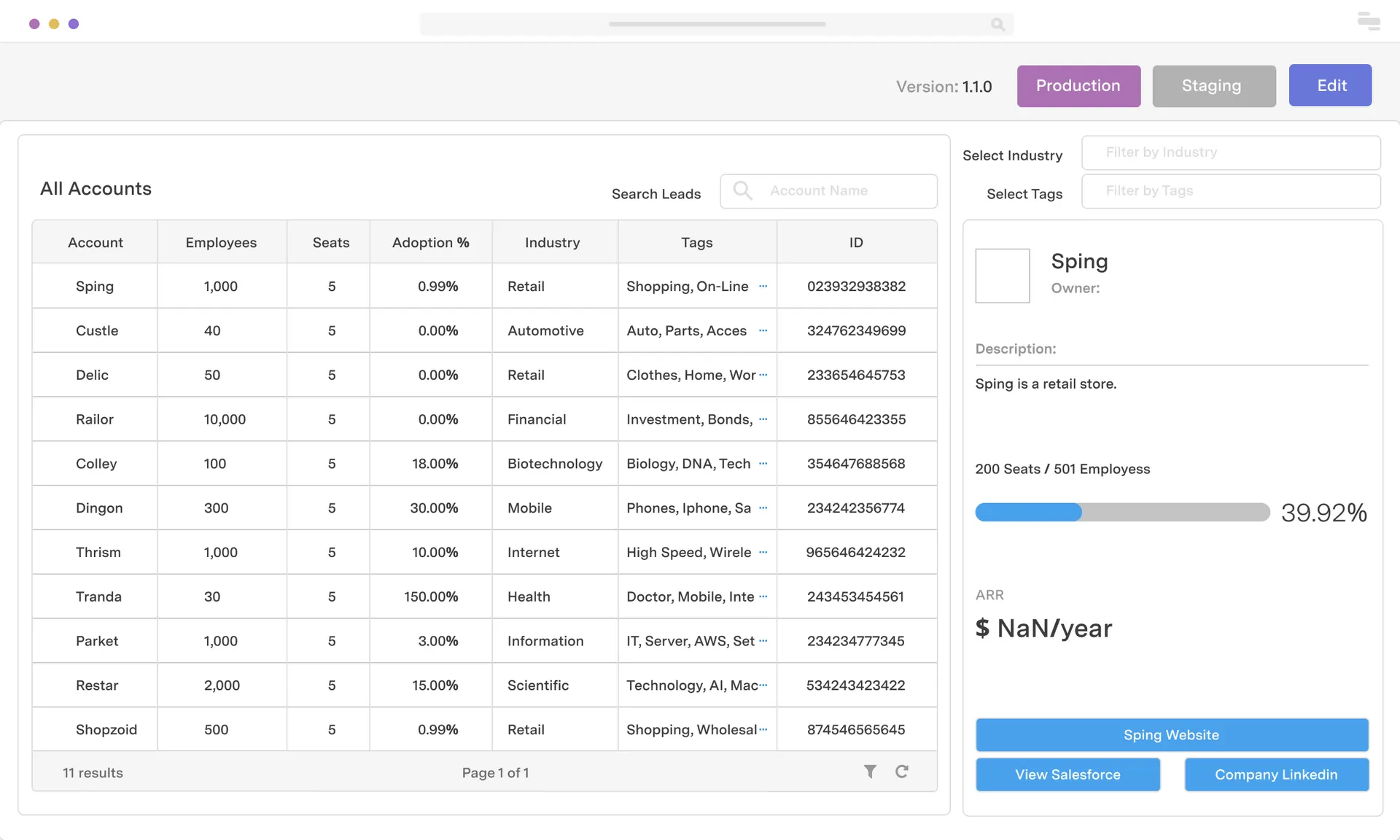Click the Dingon account cell
The height and width of the screenshot is (840, 1400).
click(95, 508)
